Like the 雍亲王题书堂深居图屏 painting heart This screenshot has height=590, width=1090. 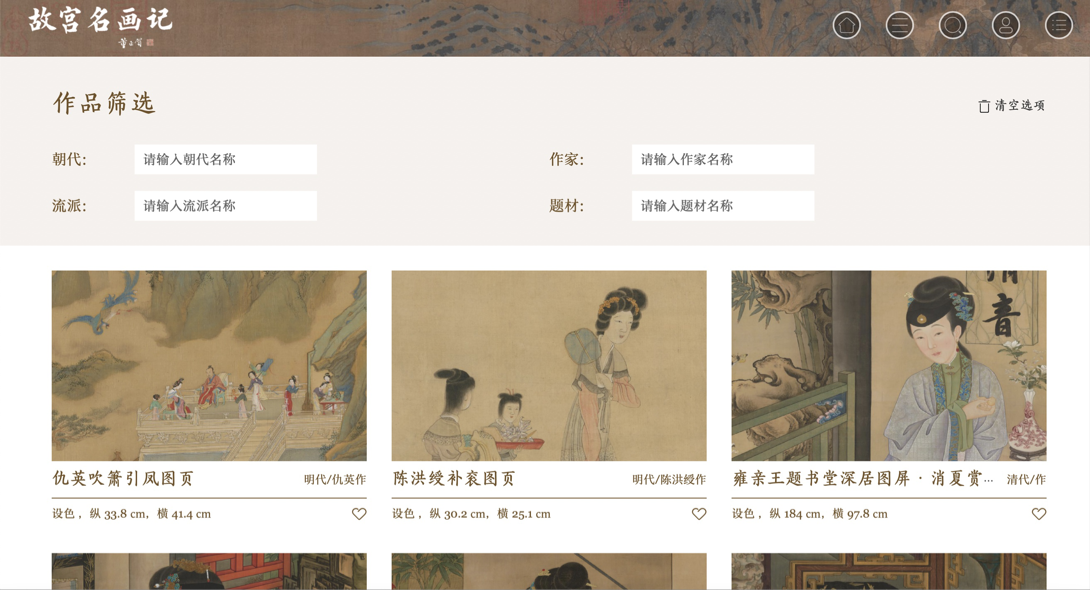(1039, 514)
